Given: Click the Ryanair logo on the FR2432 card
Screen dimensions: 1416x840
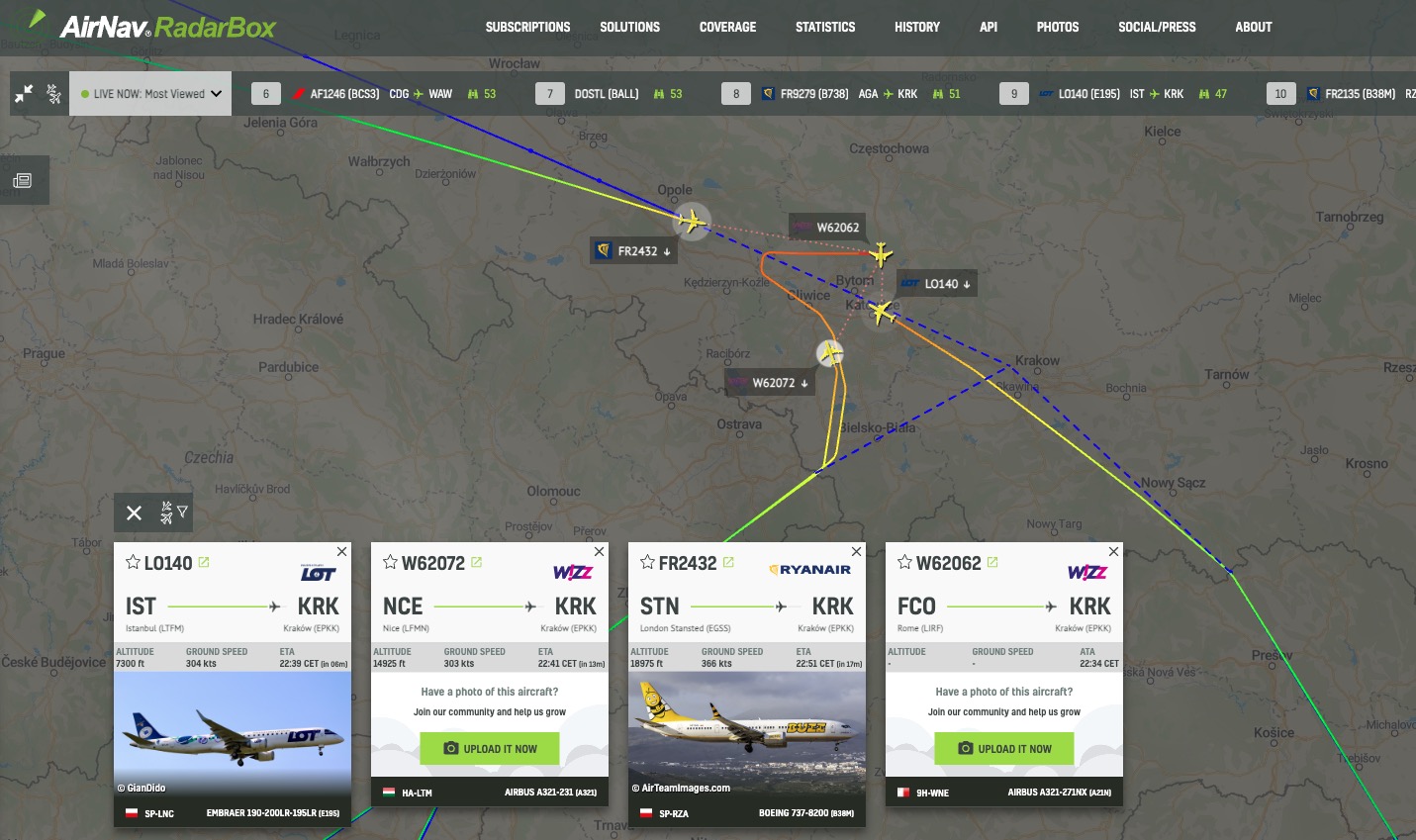Looking at the screenshot, I should click(x=809, y=569).
